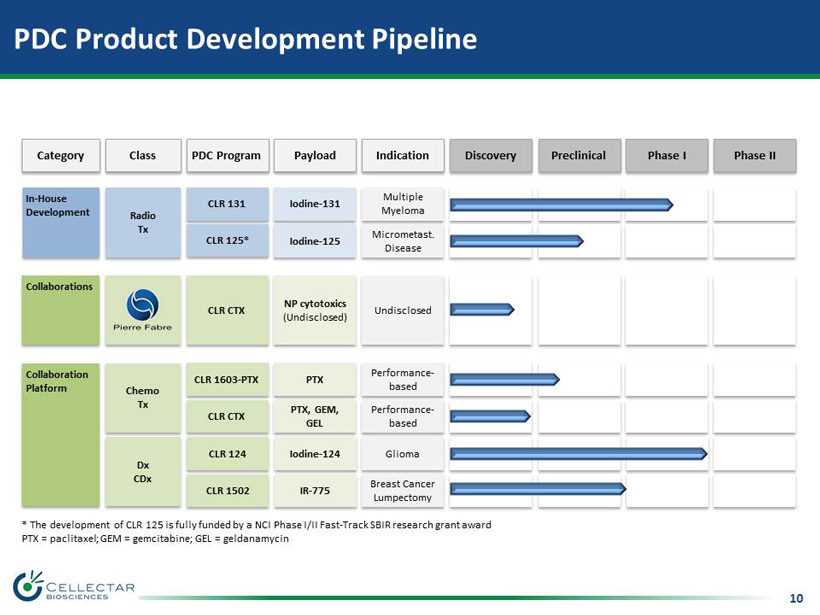The width and height of the screenshot is (820, 615).
Task: Click the Pierre Fabre logo
Action: pyautogui.click(x=142, y=309)
